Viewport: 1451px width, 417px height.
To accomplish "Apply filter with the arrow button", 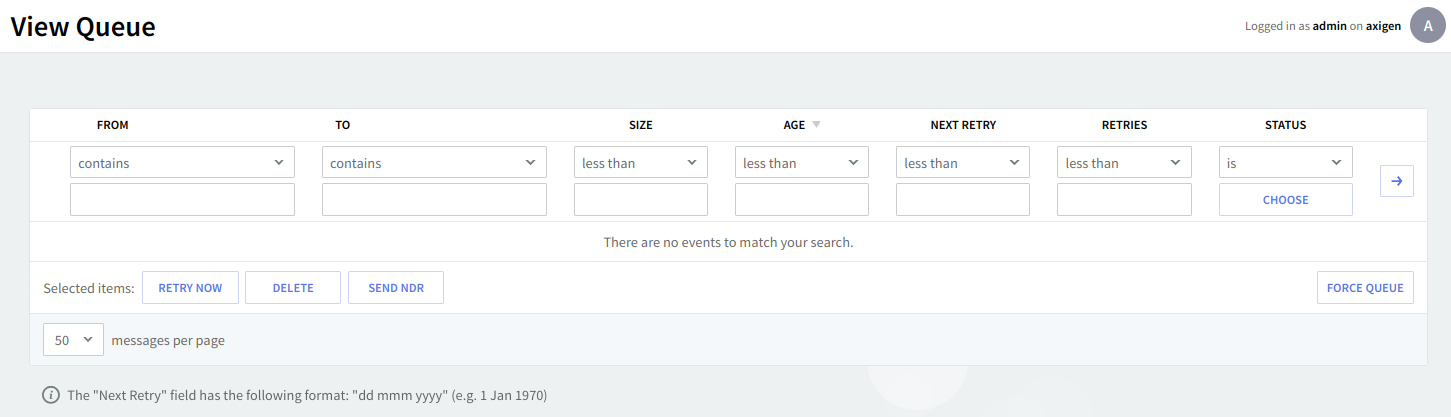I will 1396,181.
